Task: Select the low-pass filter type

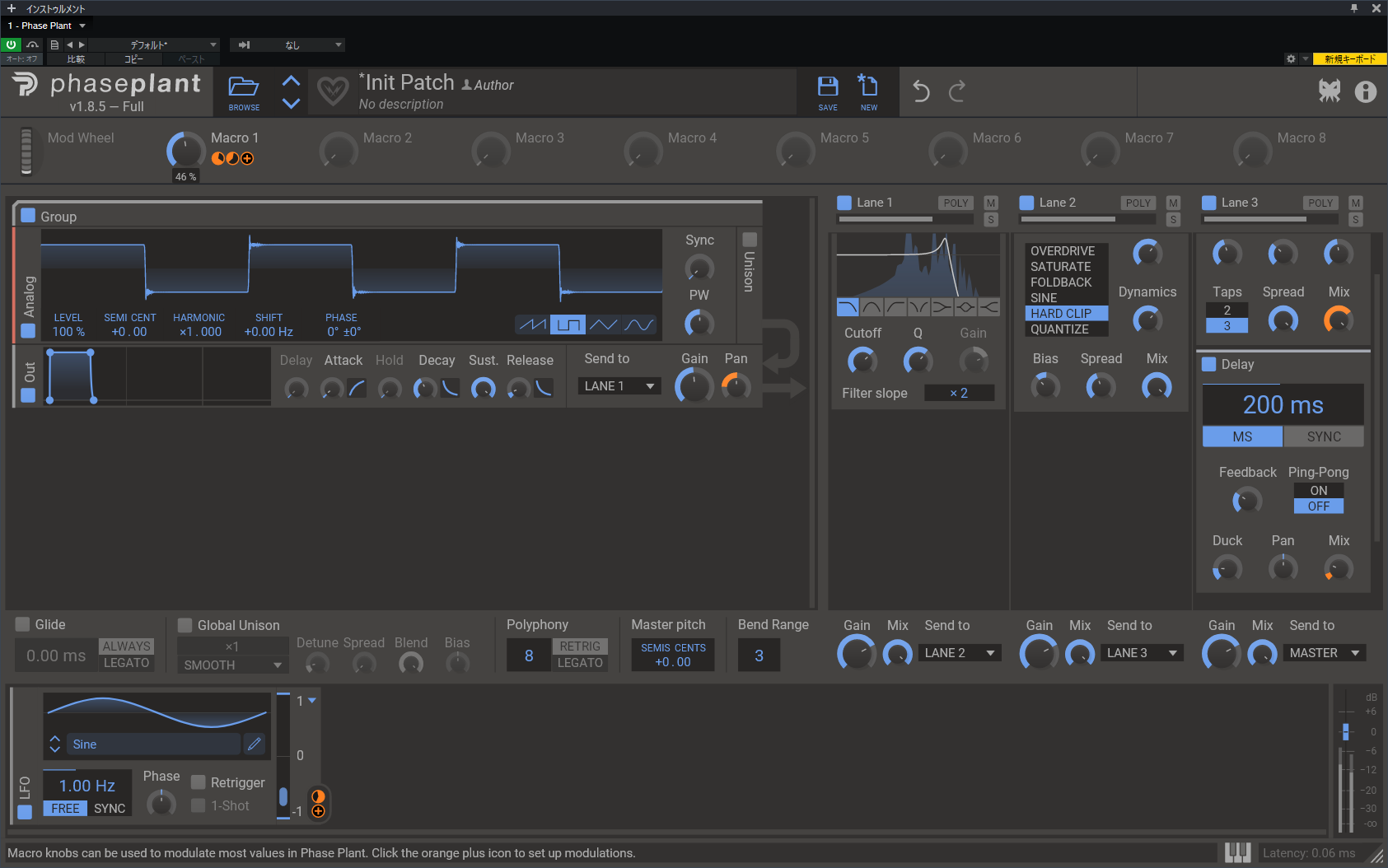Action: [x=848, y=307]
